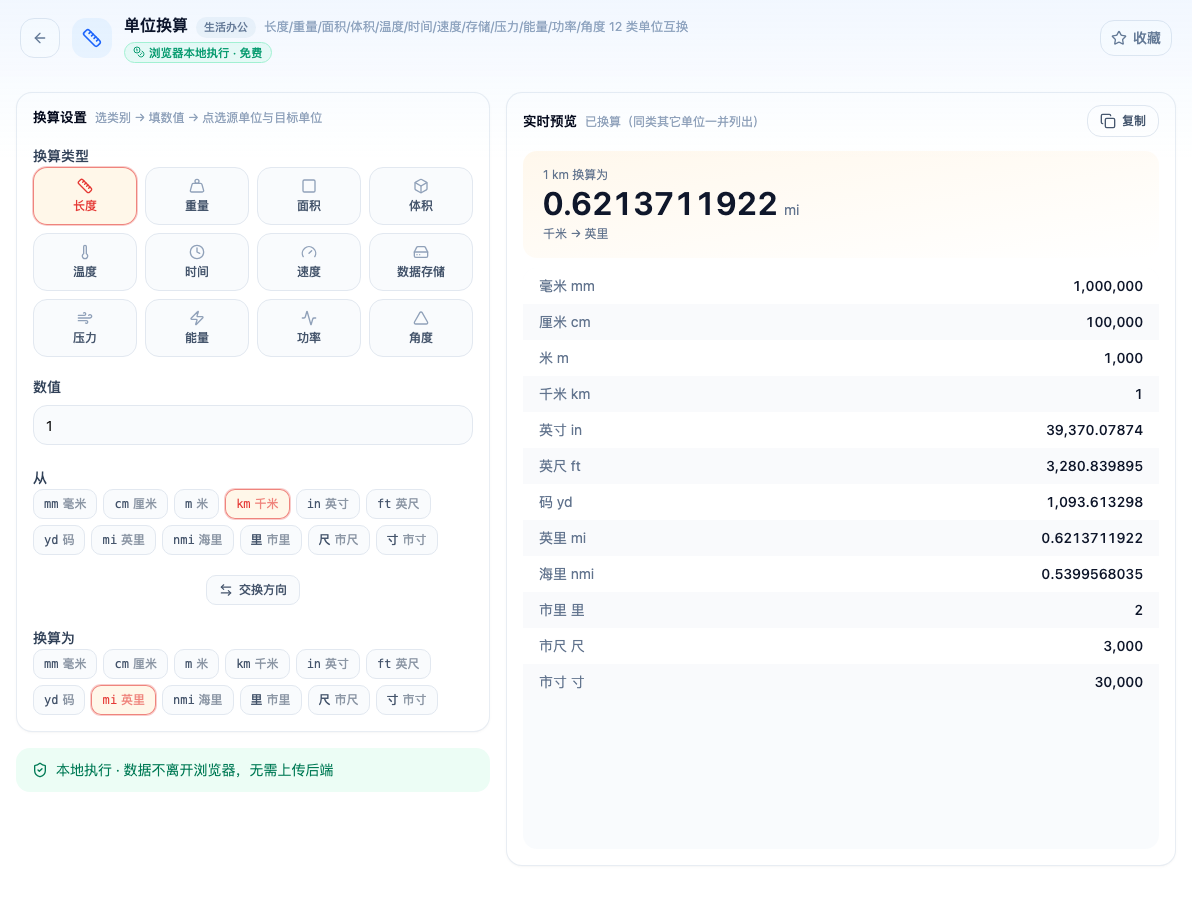Choose target unit ft 英尺 under 换算为
This screenshot has width=1192, height=900.
[398, 664]
